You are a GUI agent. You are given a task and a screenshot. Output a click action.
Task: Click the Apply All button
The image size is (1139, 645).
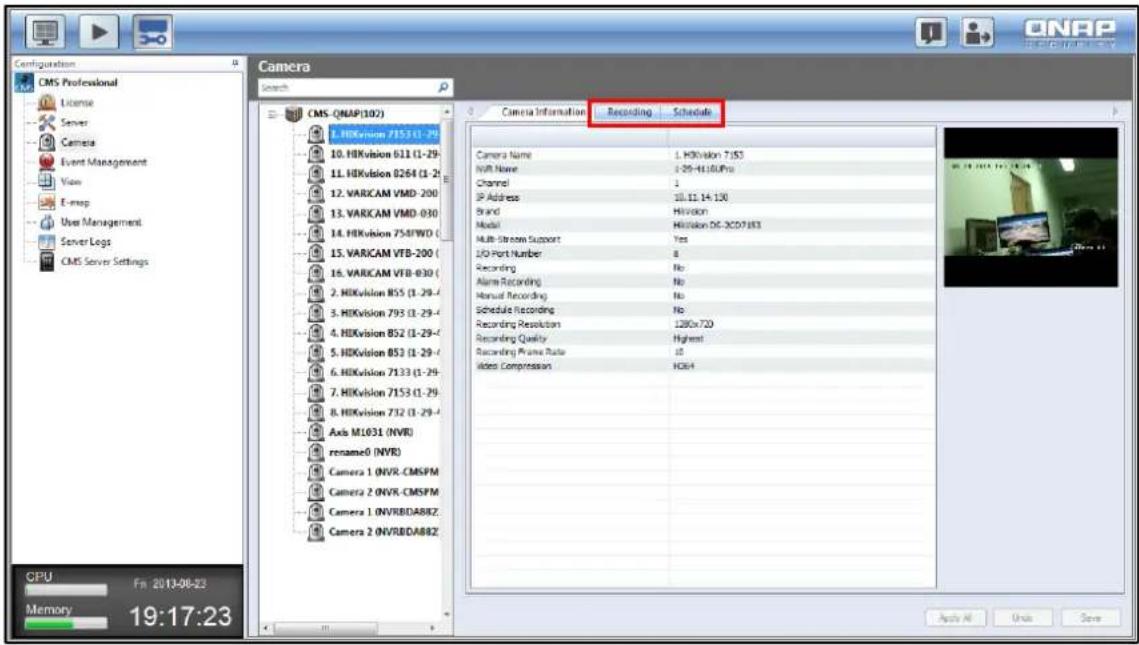pyautogui.click(x=955, y=617)
